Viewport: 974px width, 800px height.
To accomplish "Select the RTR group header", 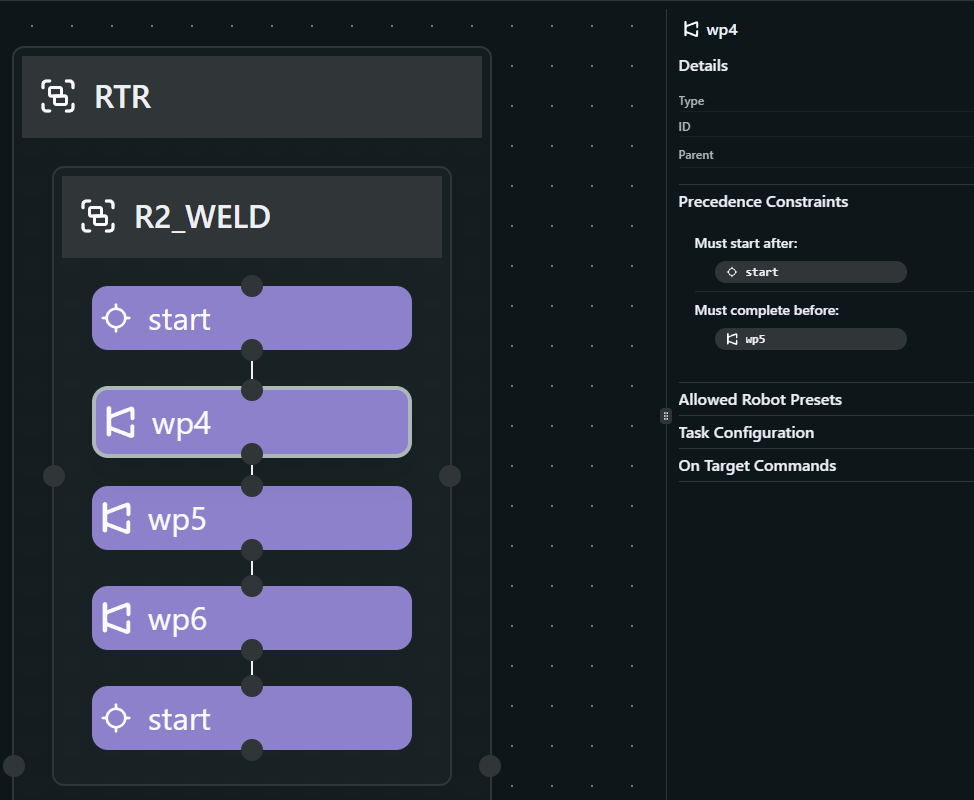I will click(x=252, y=97).
